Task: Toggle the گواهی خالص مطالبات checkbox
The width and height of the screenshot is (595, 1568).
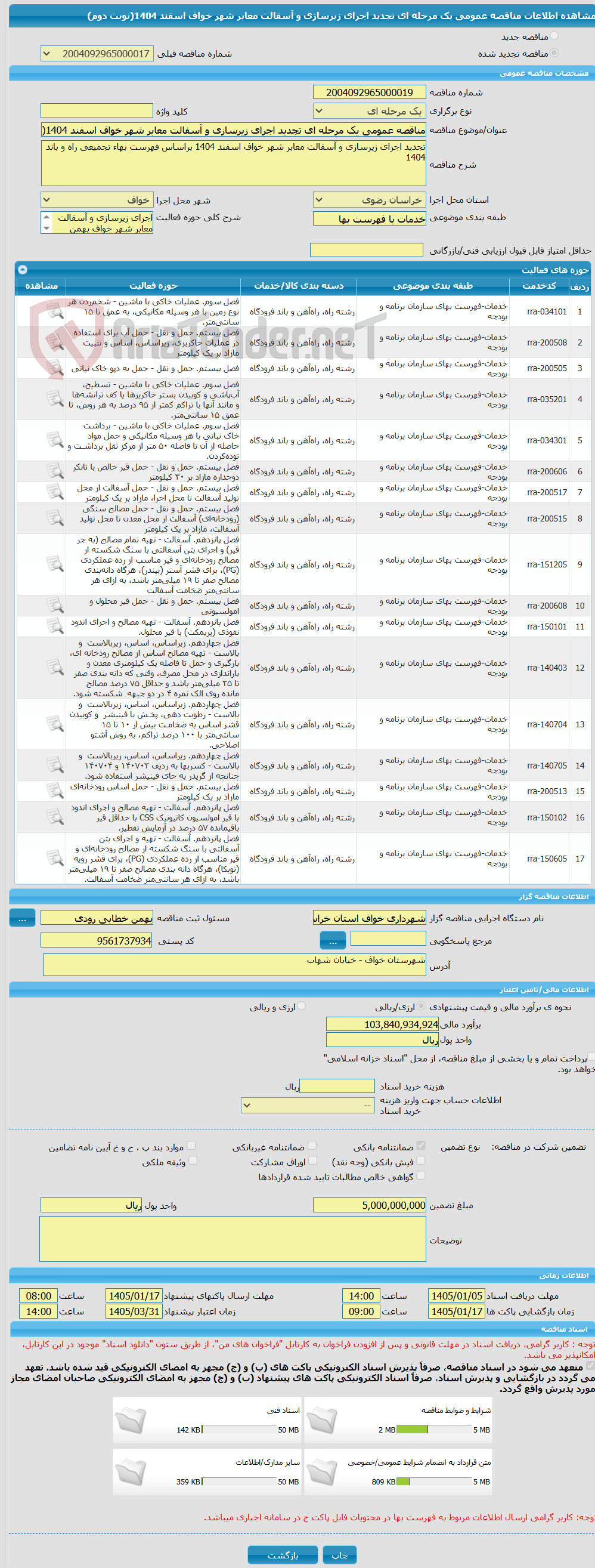Action: 421,1176
